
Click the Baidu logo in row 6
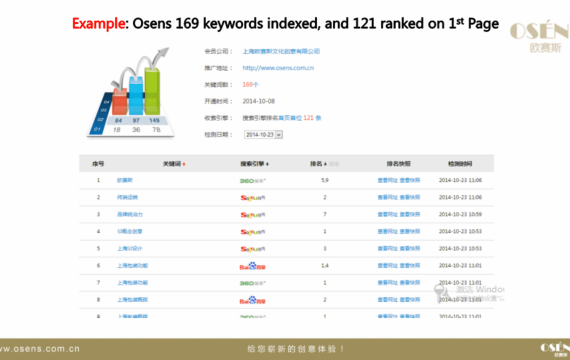pos(253,266)
